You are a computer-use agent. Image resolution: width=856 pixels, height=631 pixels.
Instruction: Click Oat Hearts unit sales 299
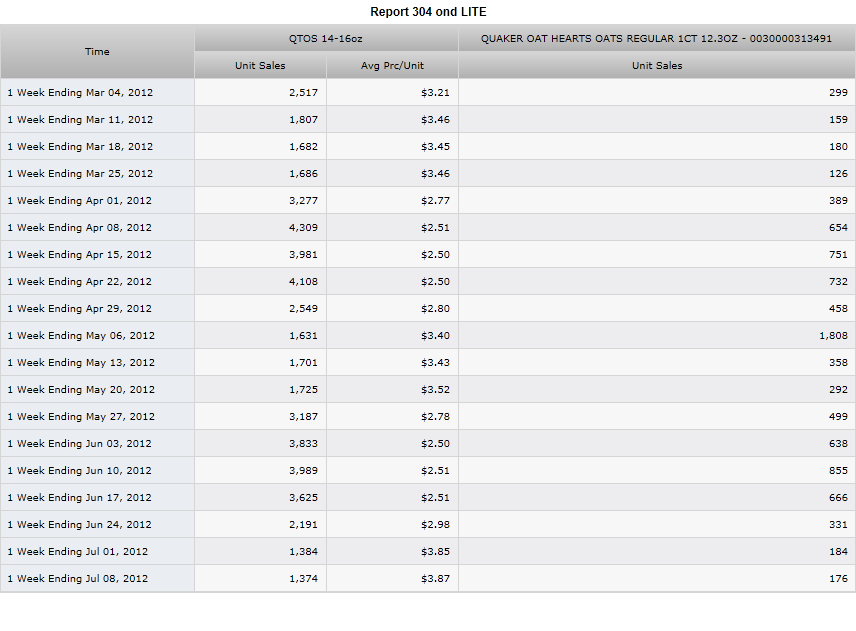pos(839,93)
